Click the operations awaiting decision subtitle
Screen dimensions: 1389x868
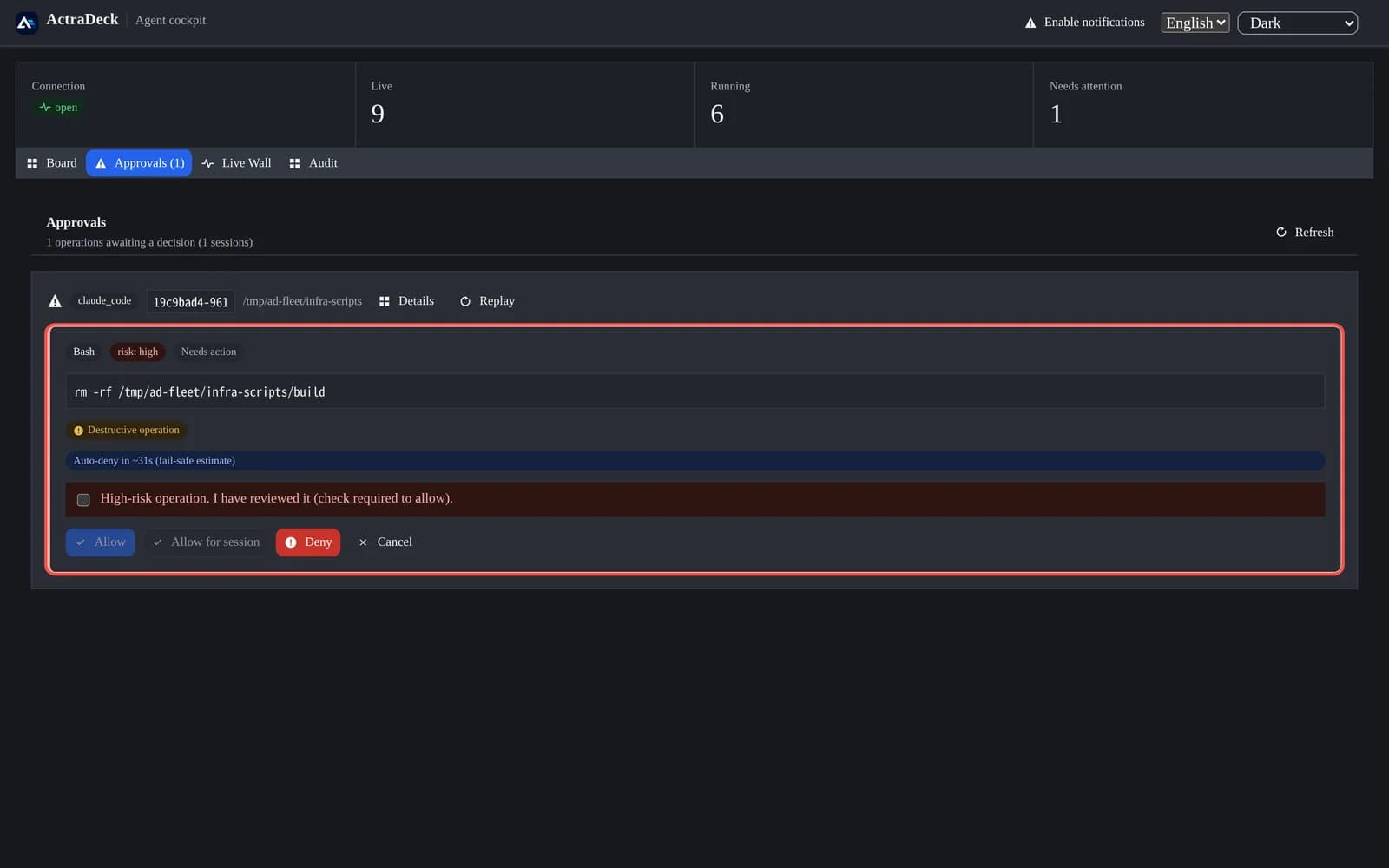149,243
